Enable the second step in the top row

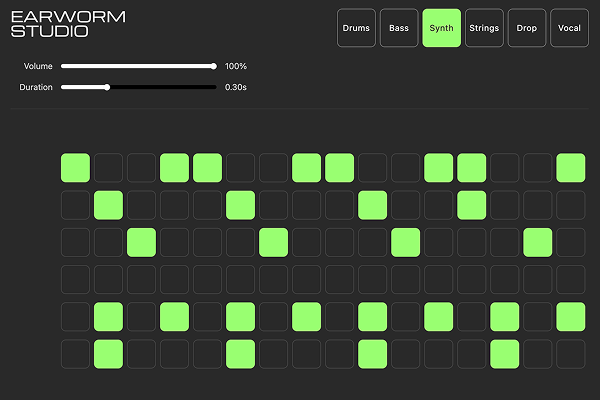coord(108,167)
